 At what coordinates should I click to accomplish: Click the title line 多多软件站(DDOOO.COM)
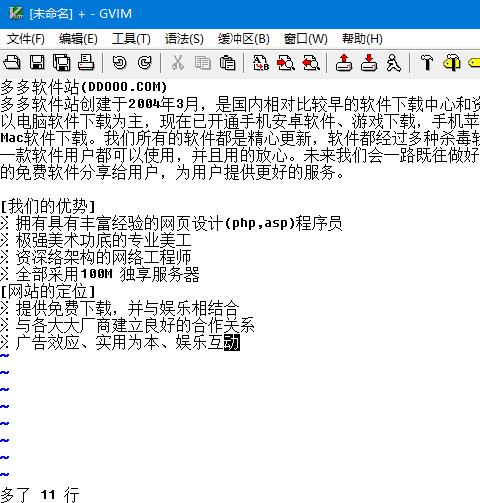click(83, 87)
